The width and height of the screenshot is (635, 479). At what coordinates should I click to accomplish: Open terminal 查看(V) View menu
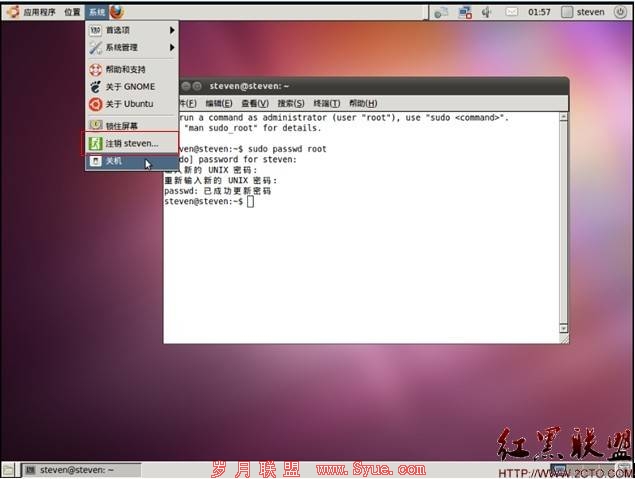tap(255, 104)
